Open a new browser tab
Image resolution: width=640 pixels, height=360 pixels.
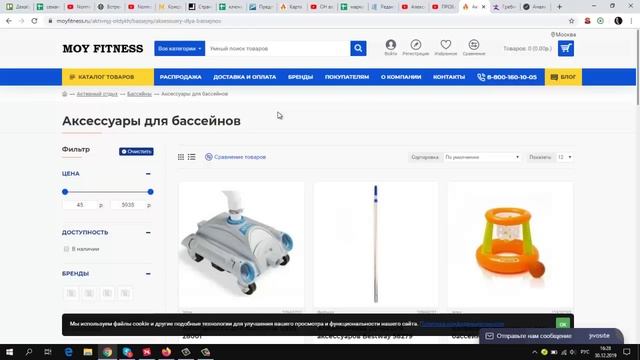tap(559, 7)
